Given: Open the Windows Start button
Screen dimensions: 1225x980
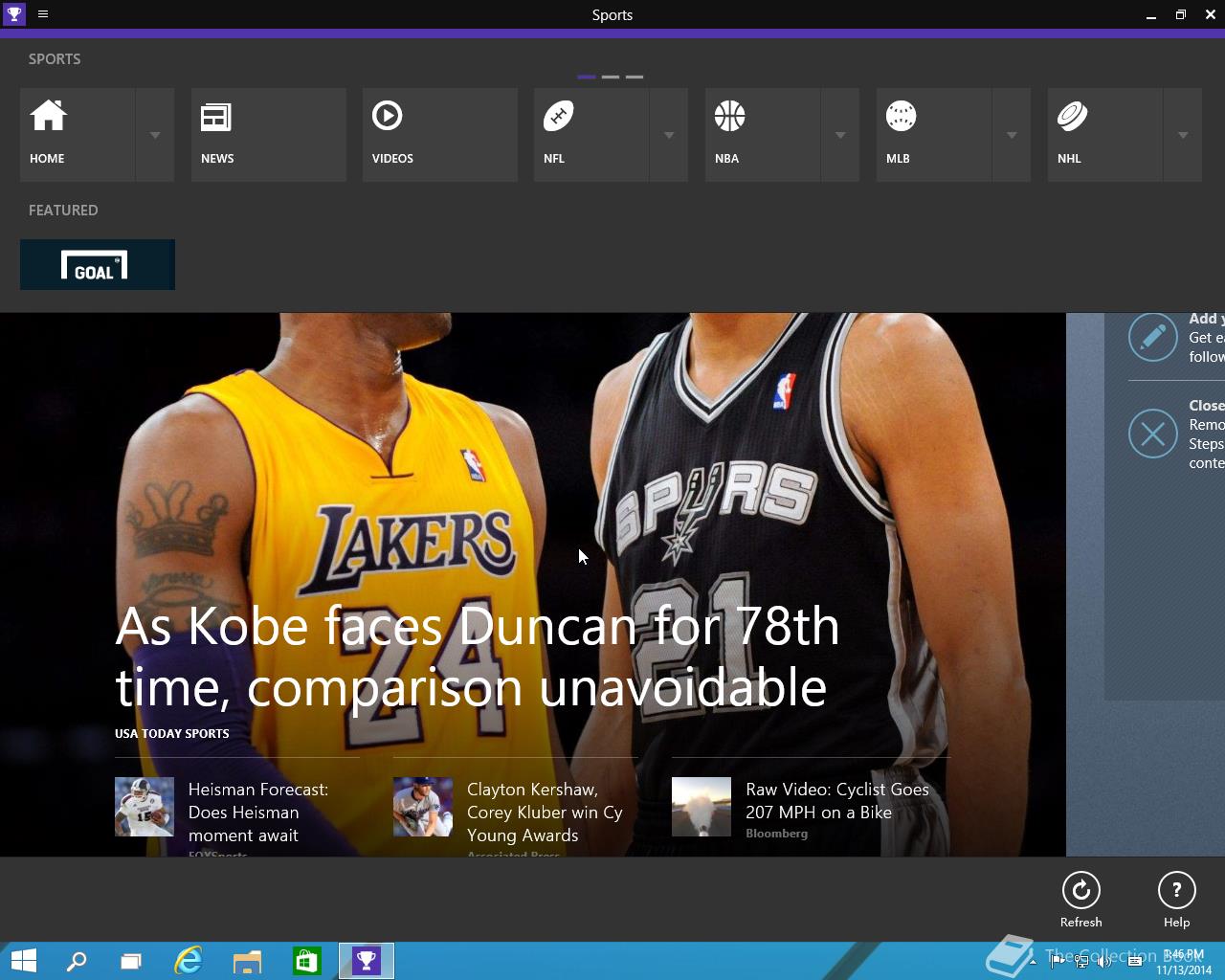Looking at the screenshot, I should [23, 961].
